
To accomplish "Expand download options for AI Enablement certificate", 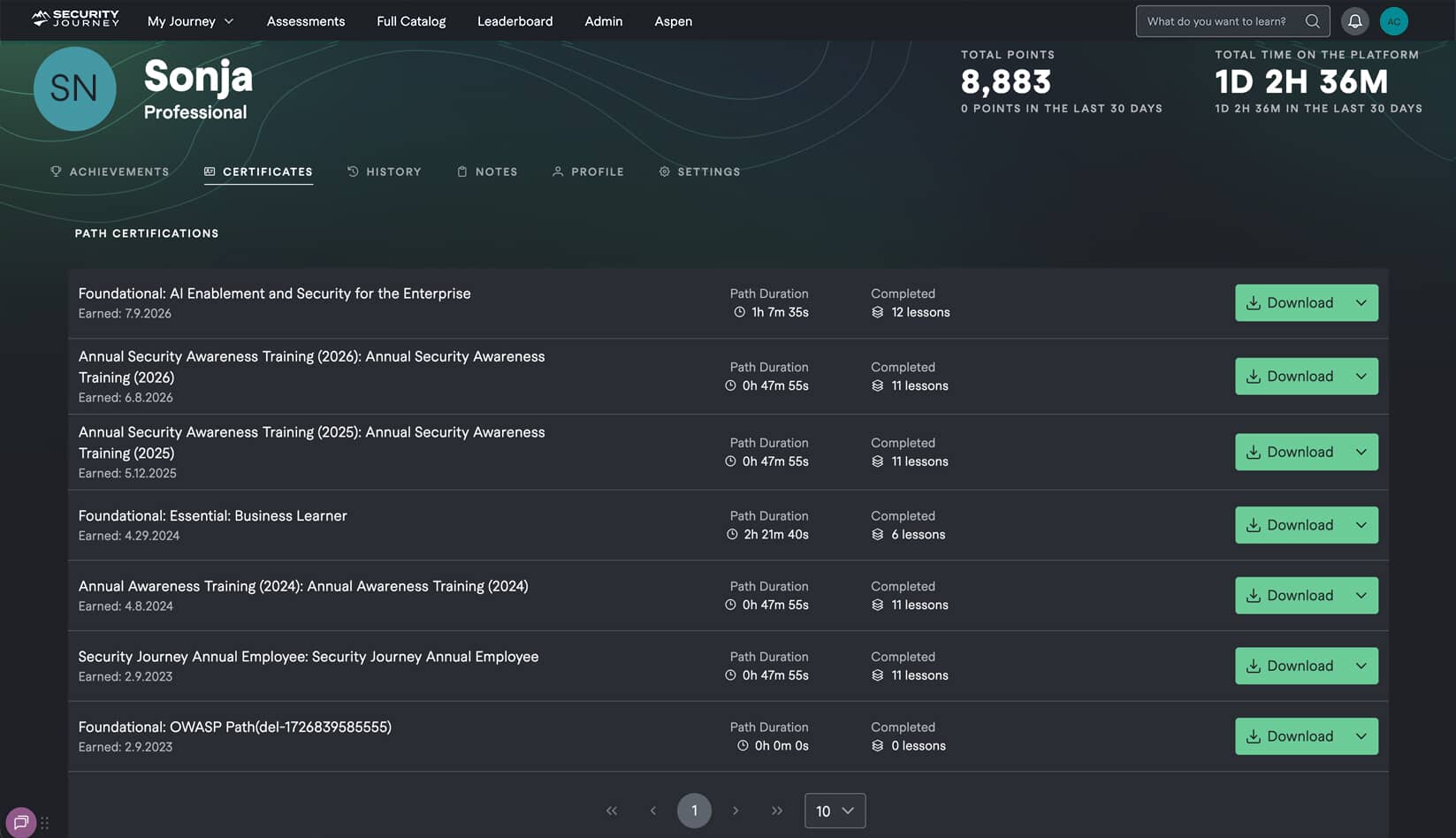I will pyautogui.click(x=1361, y=302).
